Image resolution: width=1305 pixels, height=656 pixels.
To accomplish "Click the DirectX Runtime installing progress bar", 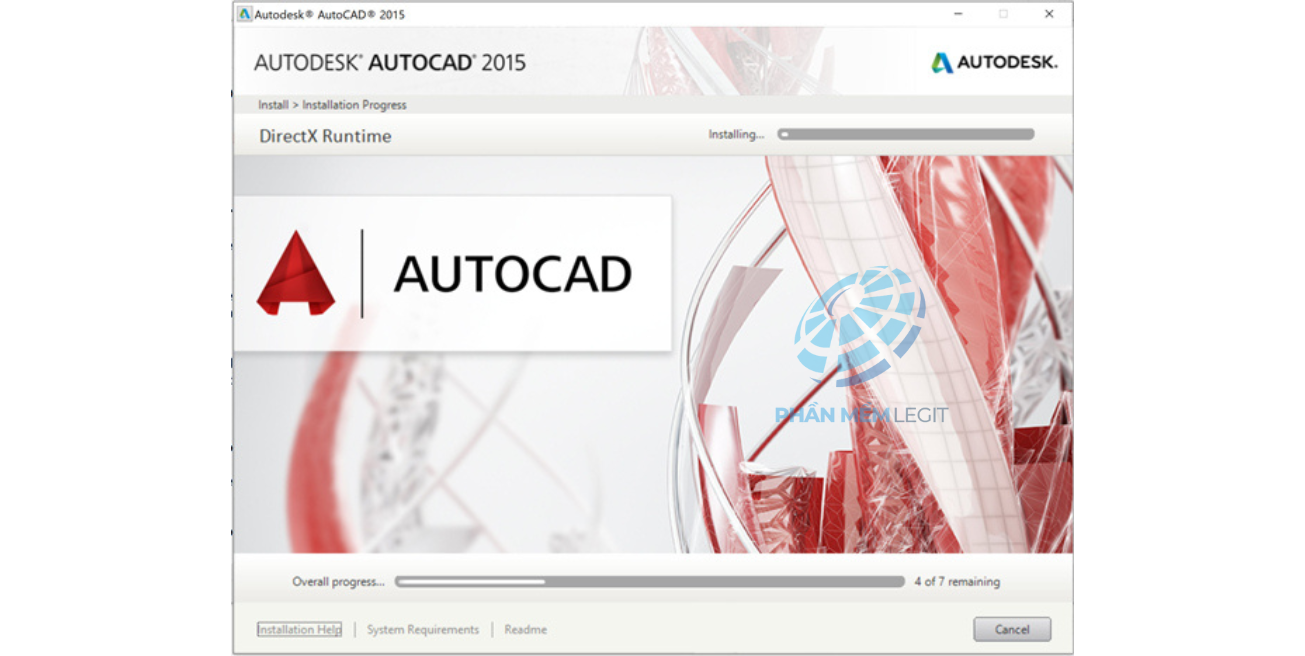I will click(x=906, y=134).
